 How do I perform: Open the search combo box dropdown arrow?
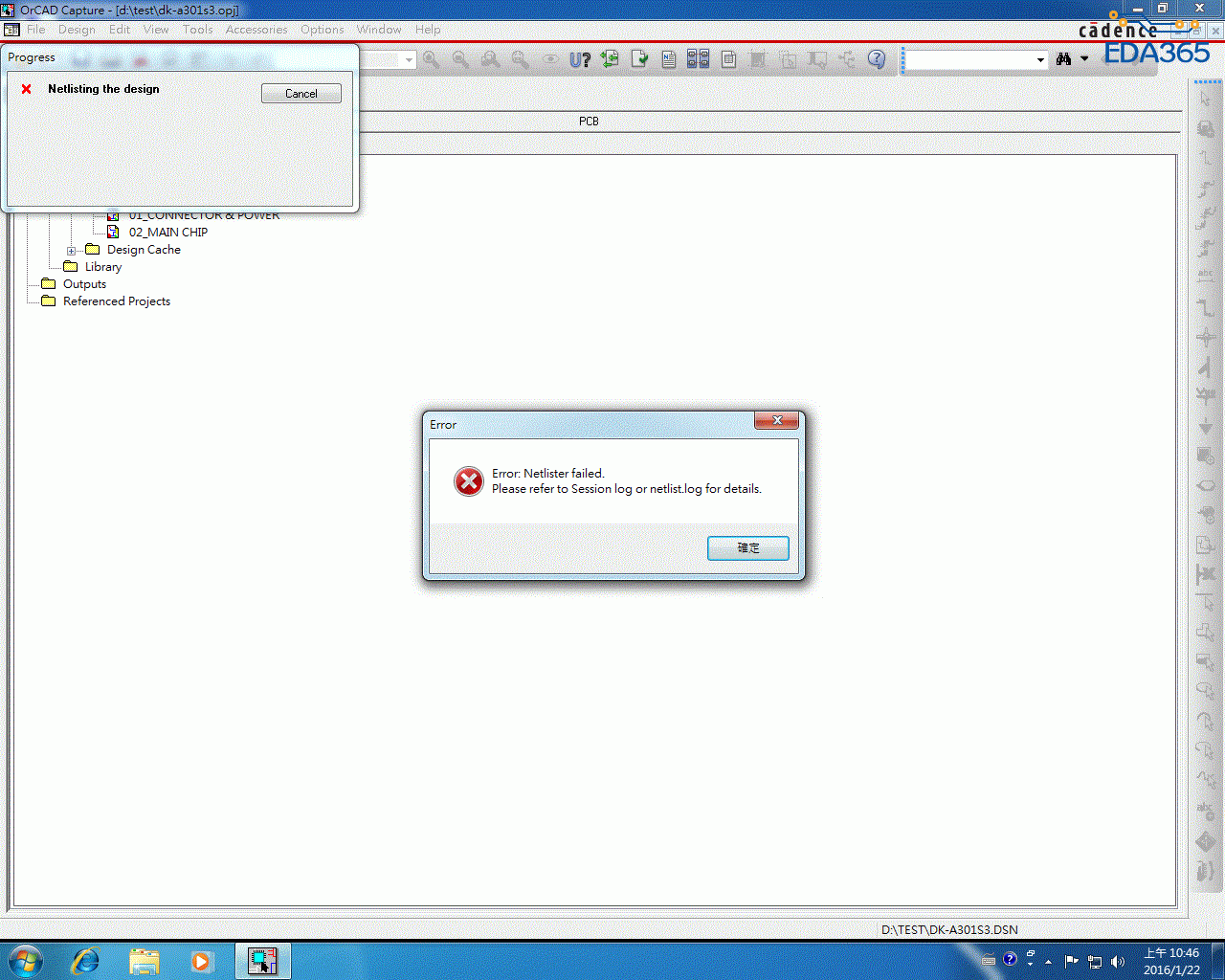coord(1040,60)
